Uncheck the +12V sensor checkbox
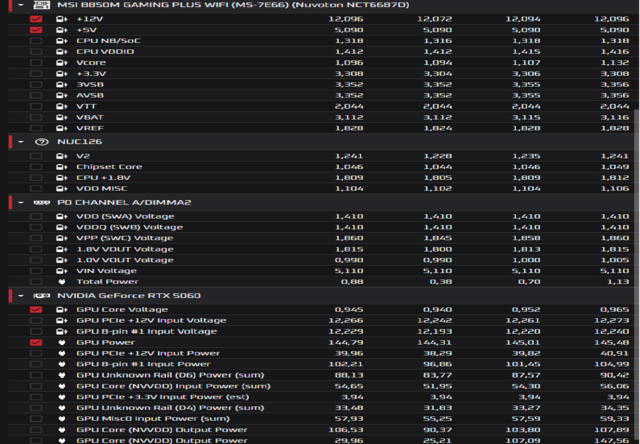Image resolution: width=640 pixels, height=444 pixels. 36,19
